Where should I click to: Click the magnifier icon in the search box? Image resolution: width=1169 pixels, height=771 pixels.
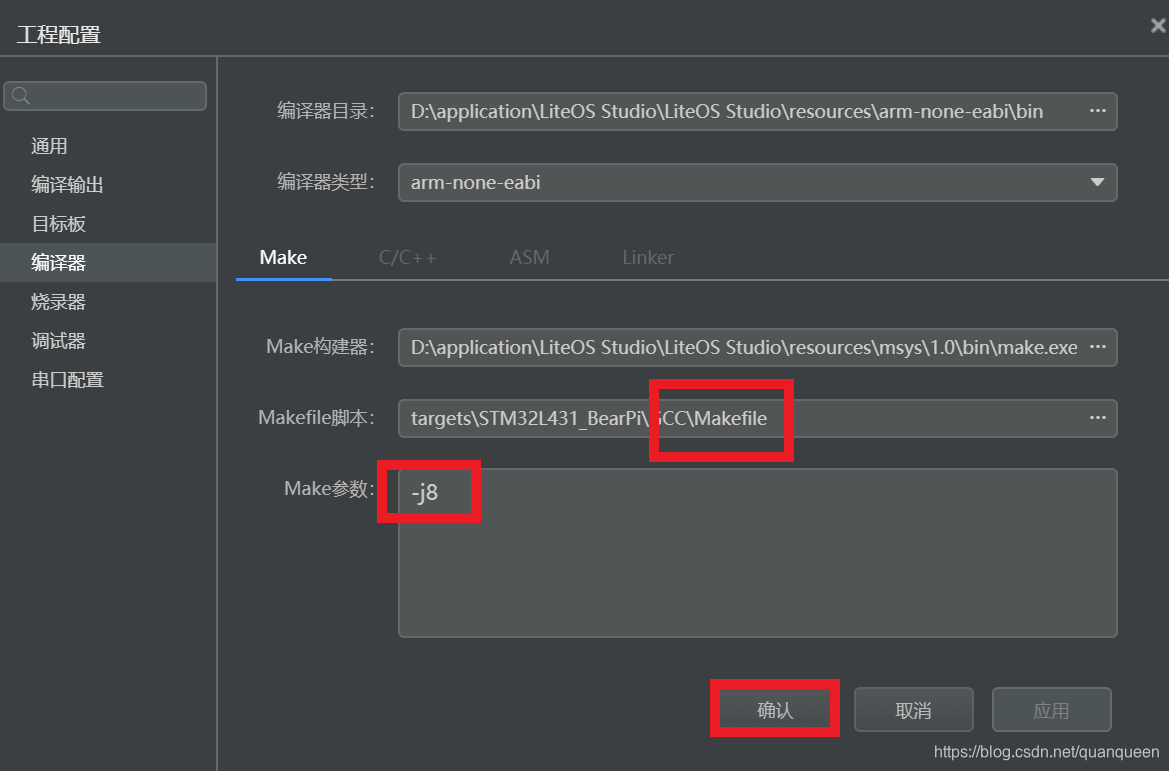tap(21, 95)
